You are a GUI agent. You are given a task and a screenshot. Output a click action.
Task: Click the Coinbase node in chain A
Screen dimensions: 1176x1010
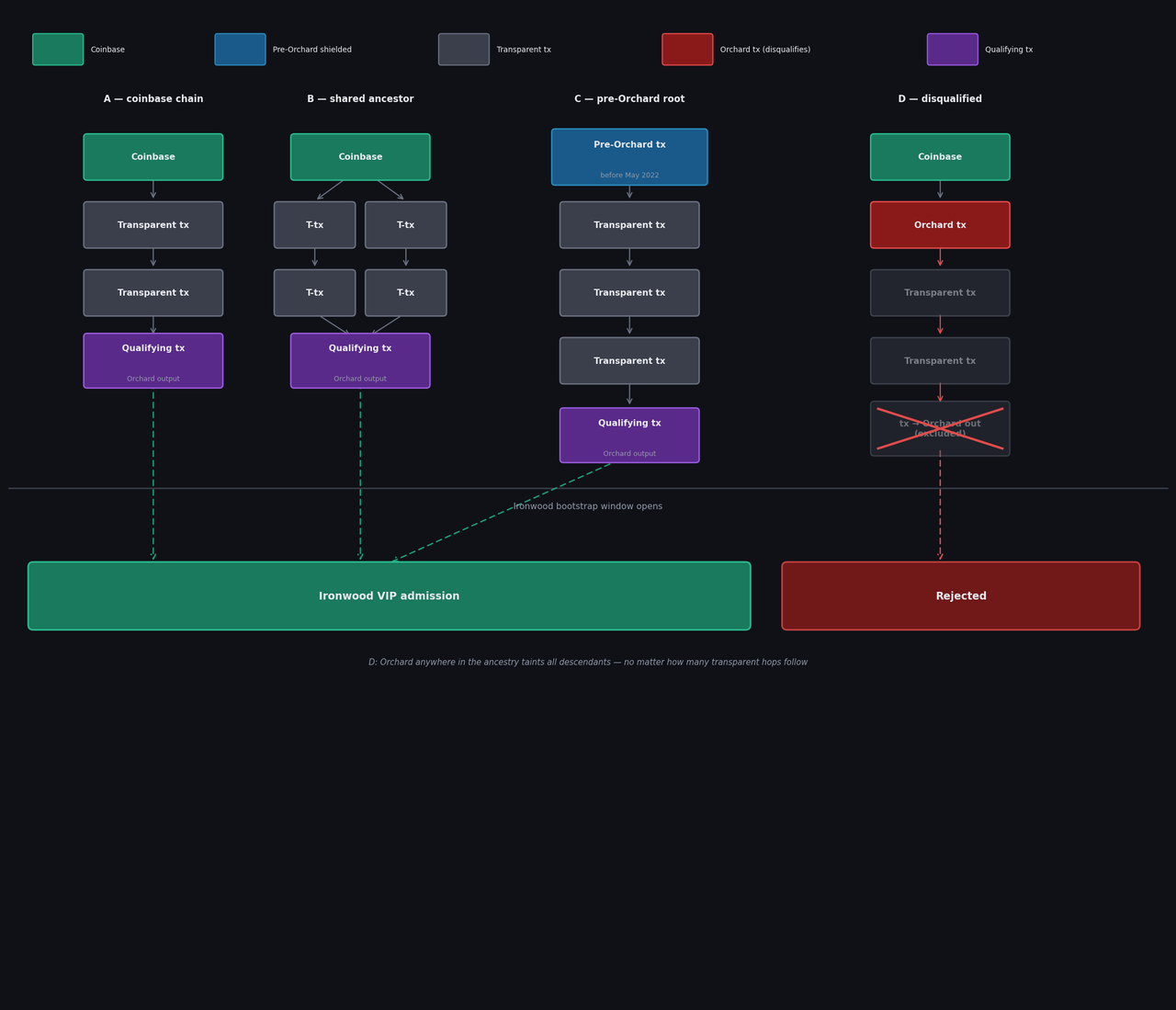coord(153,157)
